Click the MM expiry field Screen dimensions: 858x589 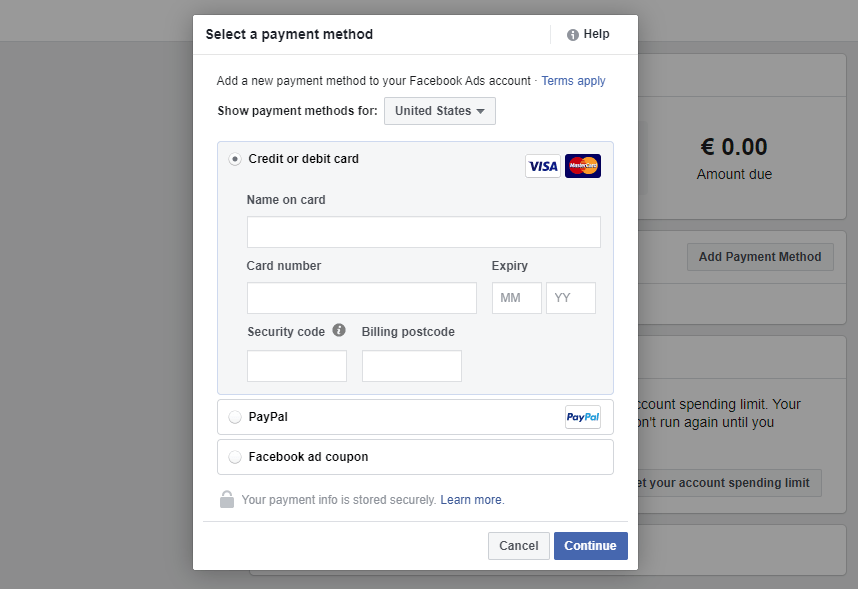click(516, 298)
